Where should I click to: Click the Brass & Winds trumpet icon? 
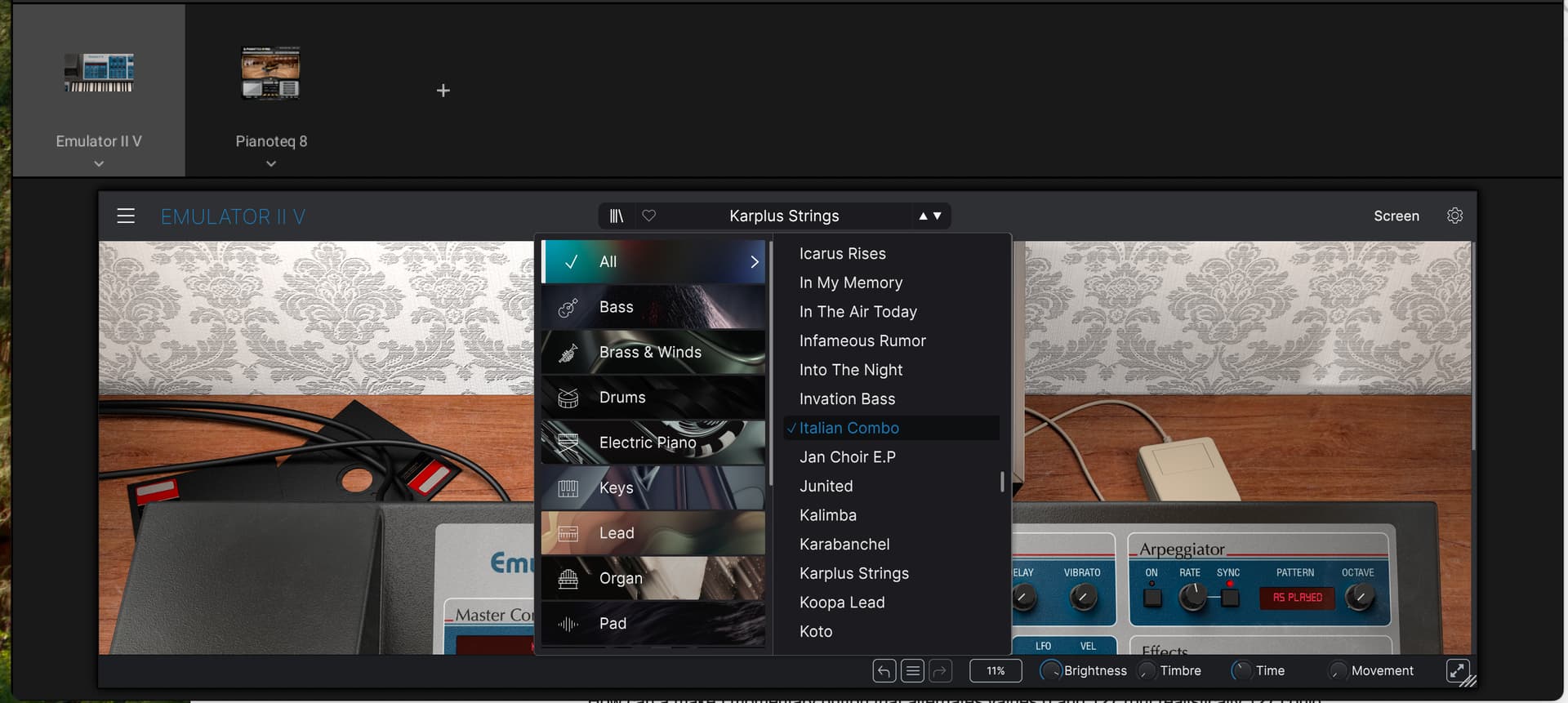coord(568,353)
